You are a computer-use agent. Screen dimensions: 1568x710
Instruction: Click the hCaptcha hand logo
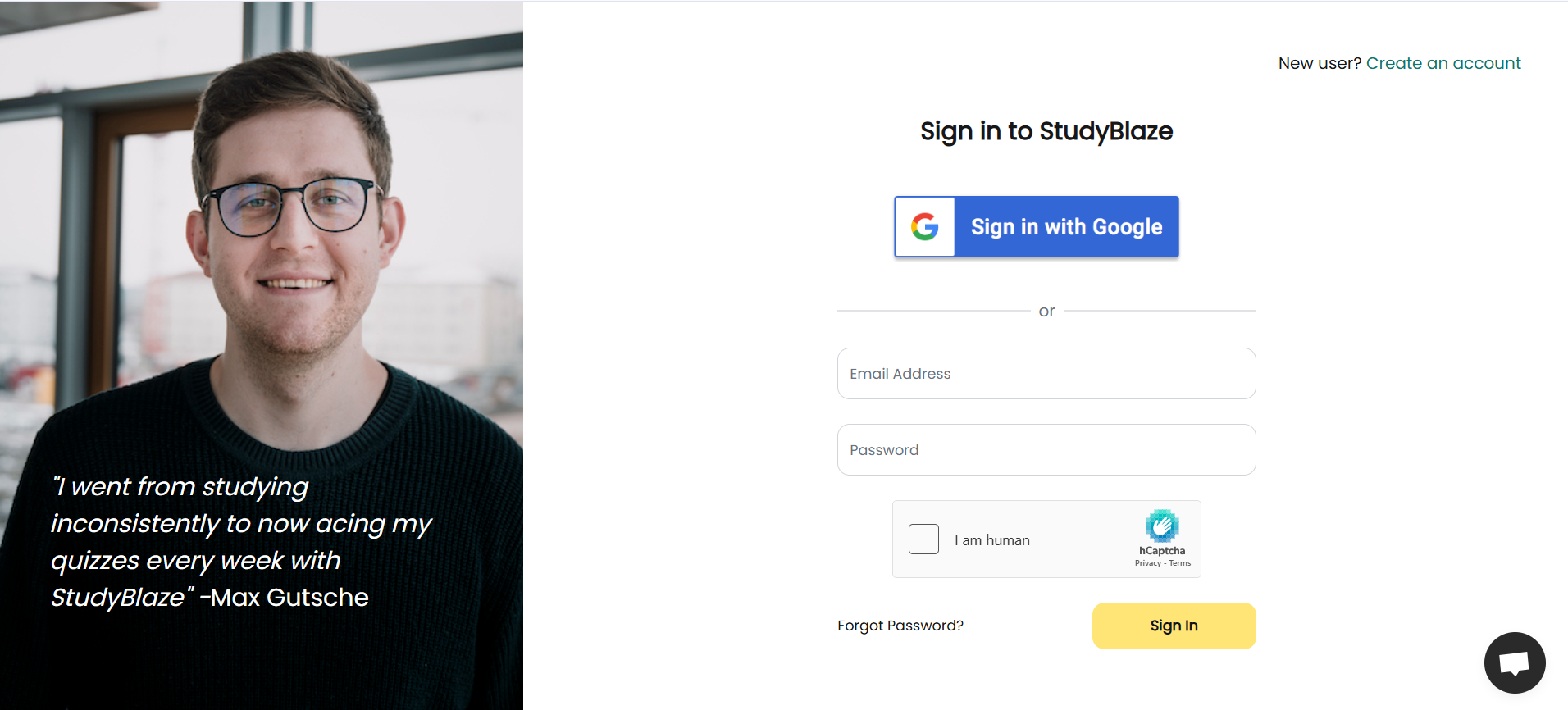1162,526
